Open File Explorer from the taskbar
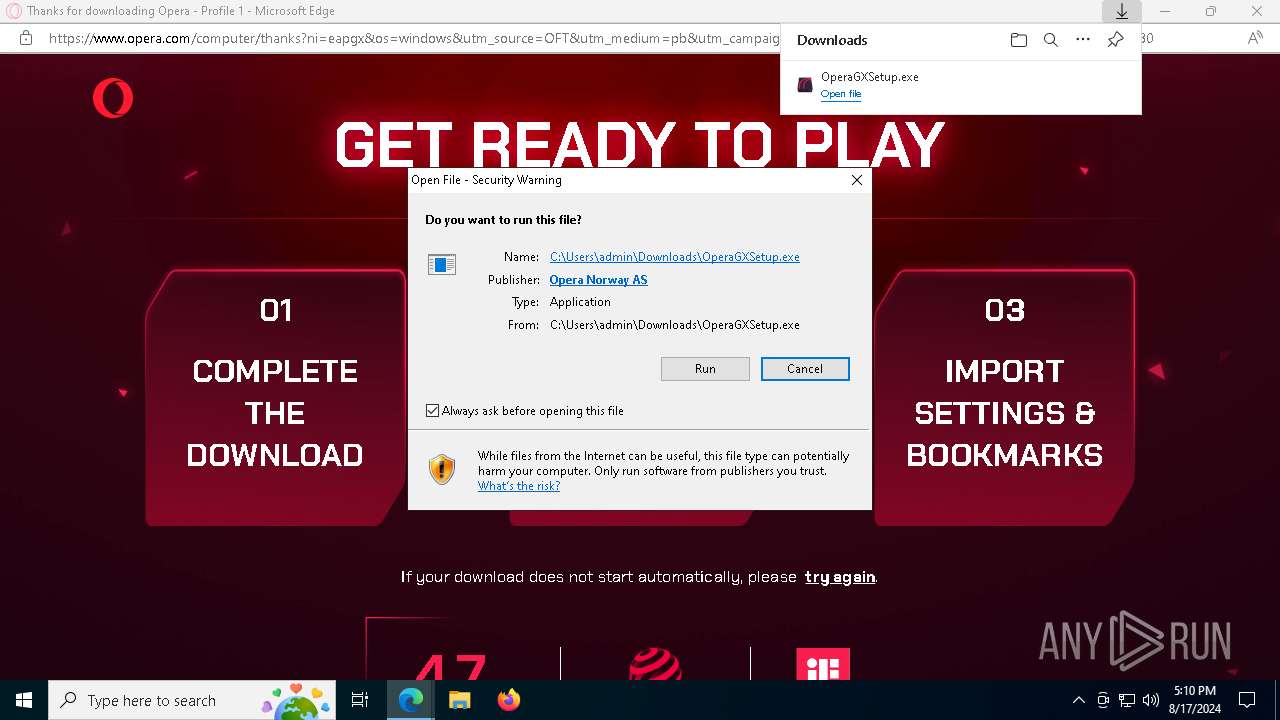 click(459, 700)
